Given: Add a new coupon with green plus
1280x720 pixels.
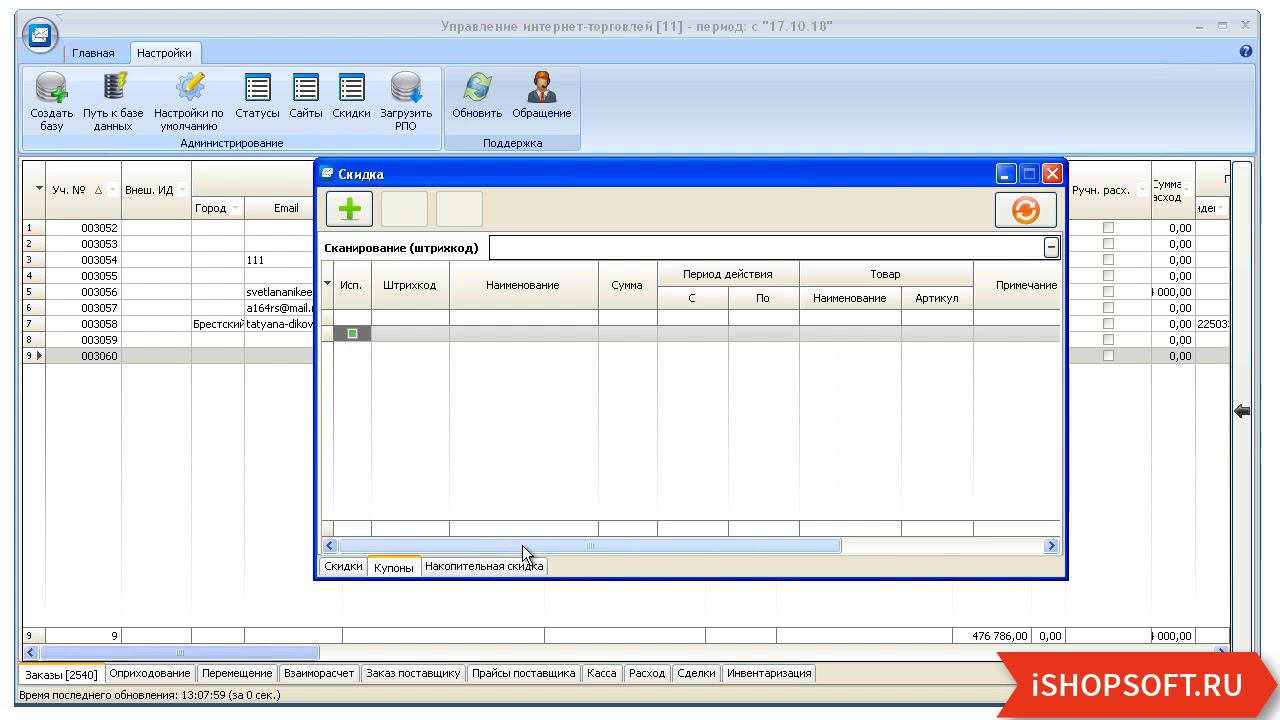Looking at the screenshot, I should click(349, 210).
